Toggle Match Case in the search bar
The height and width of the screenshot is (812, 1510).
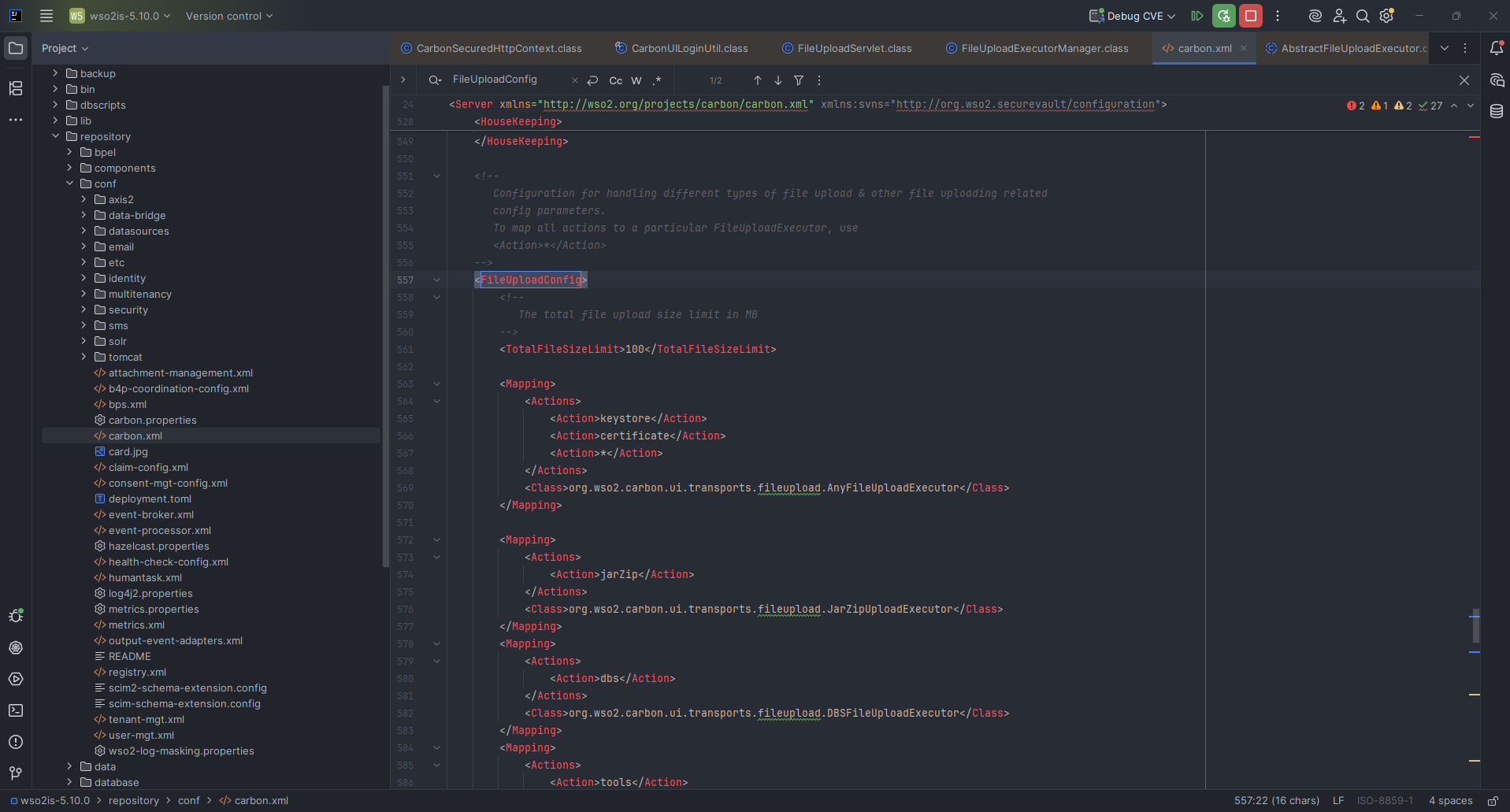point(616,80)
